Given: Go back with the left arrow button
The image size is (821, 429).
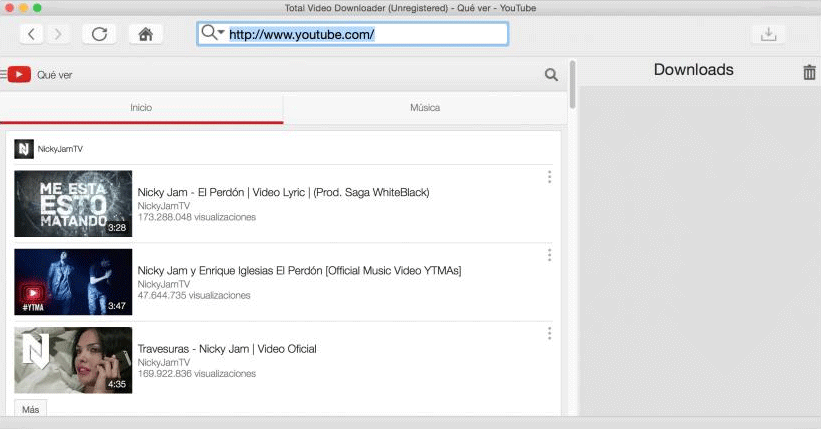Looking at the screenshot, I should 31,35.
